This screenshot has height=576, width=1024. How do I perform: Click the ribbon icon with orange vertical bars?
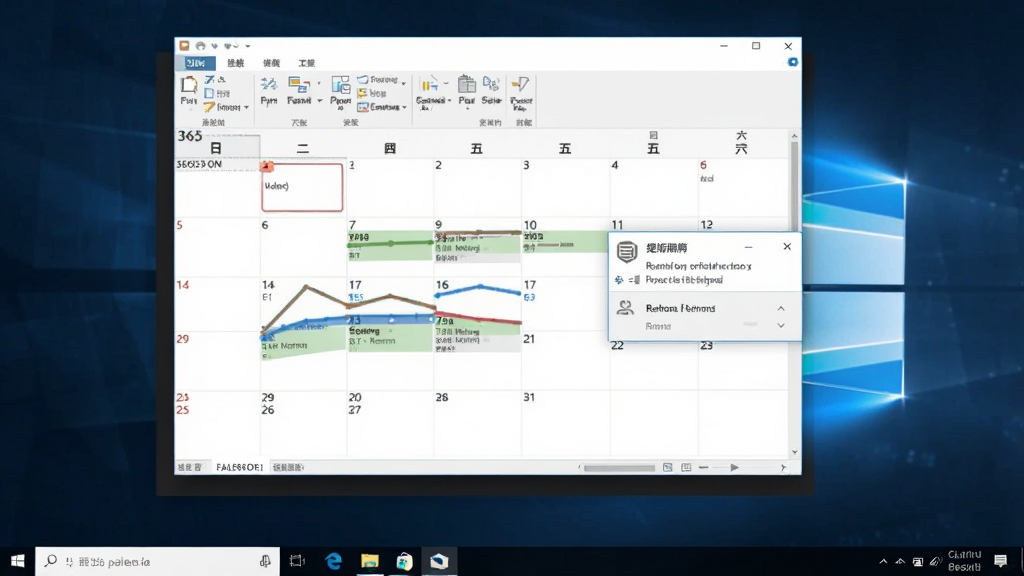(x=429, y=85)
